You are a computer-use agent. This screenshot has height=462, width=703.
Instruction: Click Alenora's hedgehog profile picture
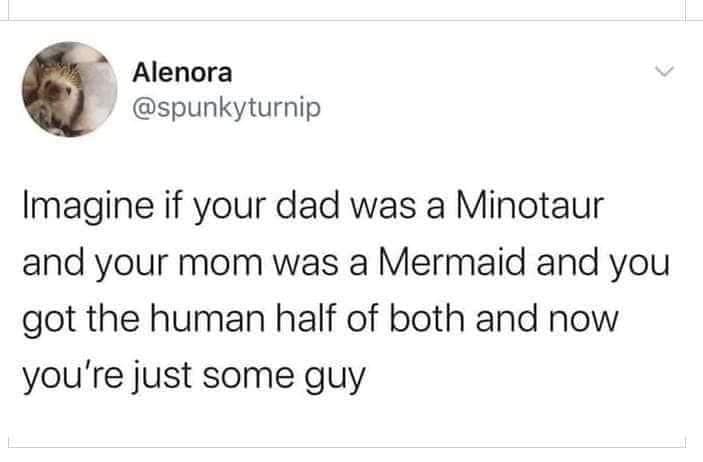tap(64, 90)
